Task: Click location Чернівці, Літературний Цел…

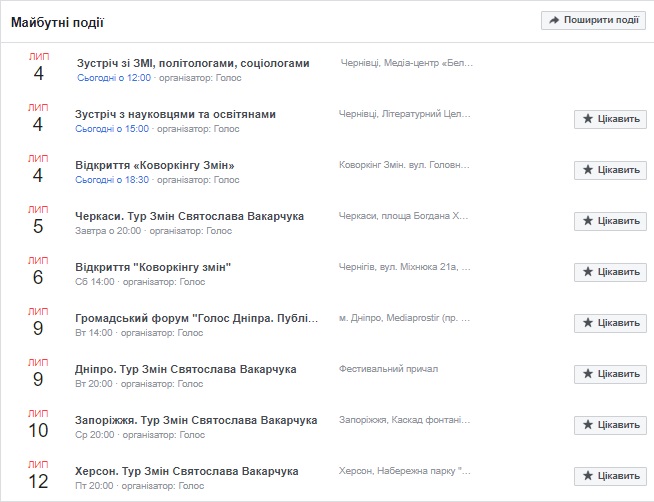Action: tap(405, 114)
